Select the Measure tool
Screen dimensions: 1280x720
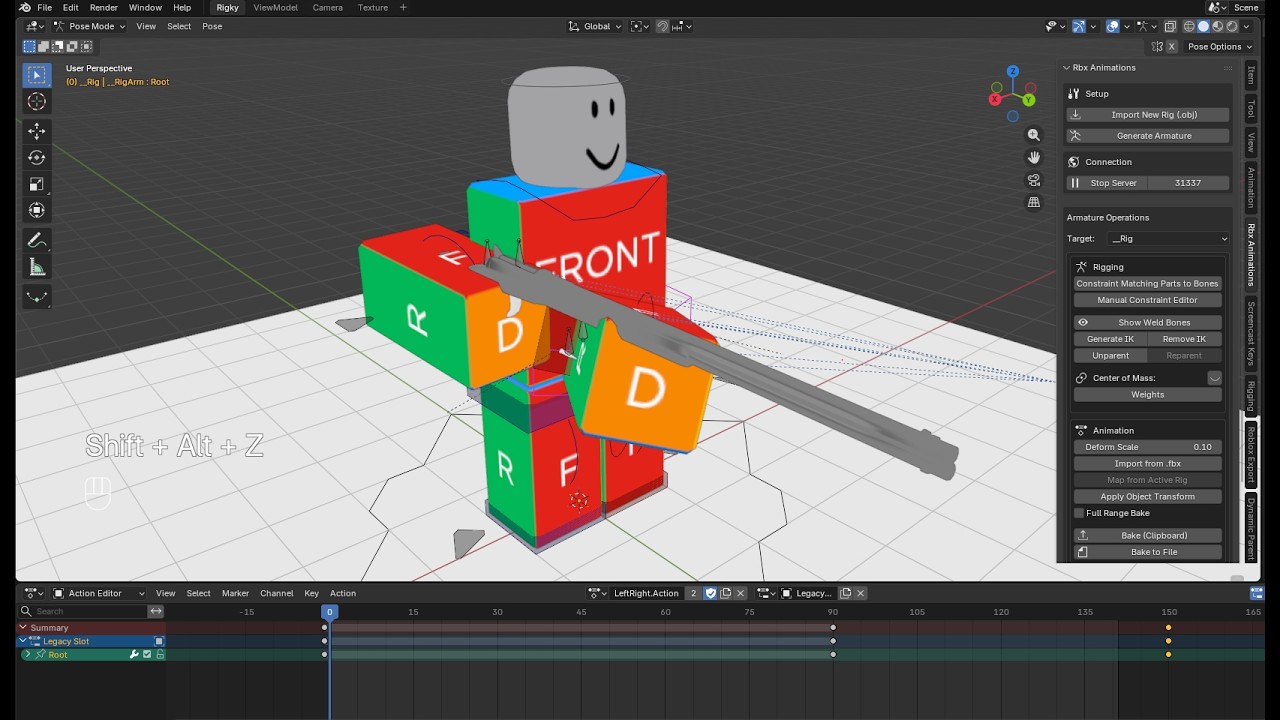[37, 267]
